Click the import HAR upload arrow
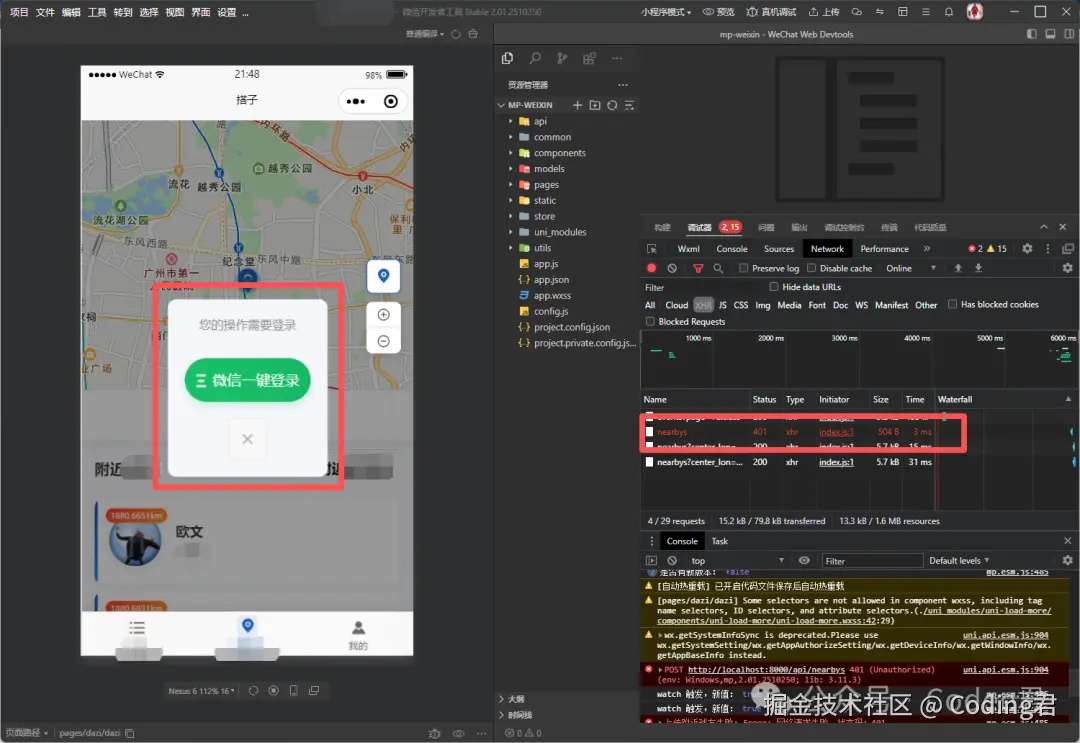 click(x=957, y=269)
